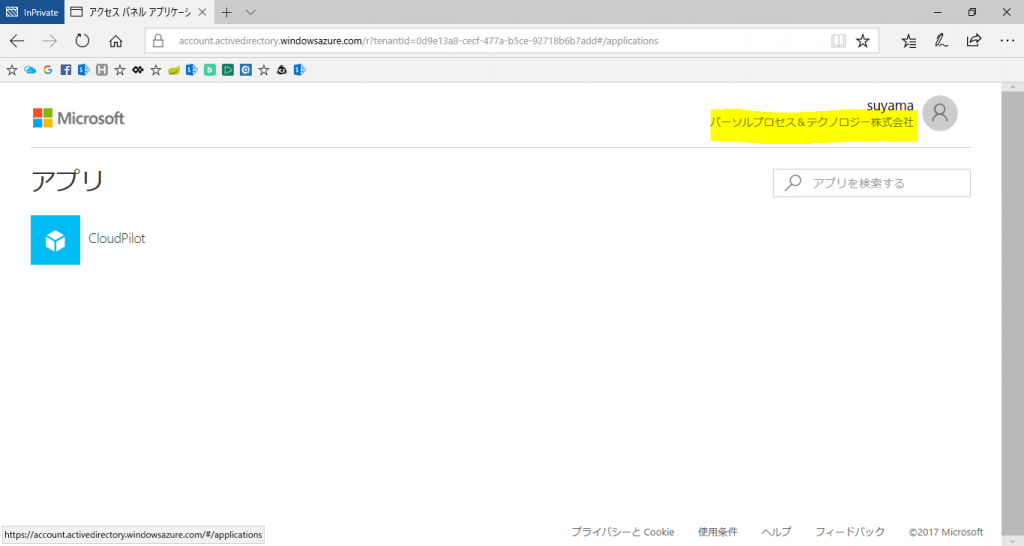Image resolution: width=1024 pixels, height=546 pixels.
Task: Click the ©2017 Microsoft text
Action: 946,532
